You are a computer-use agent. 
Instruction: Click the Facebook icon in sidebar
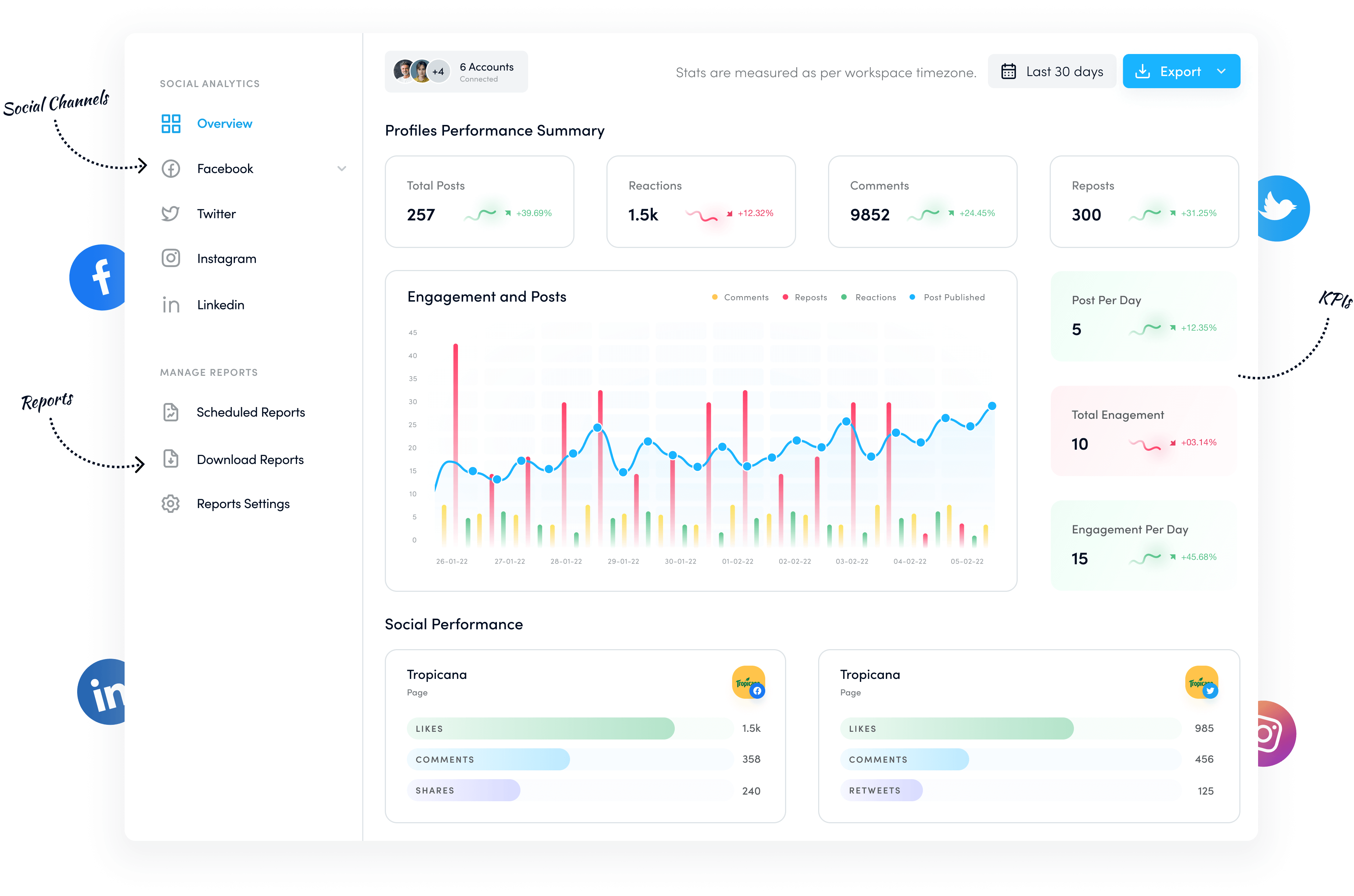170,168
